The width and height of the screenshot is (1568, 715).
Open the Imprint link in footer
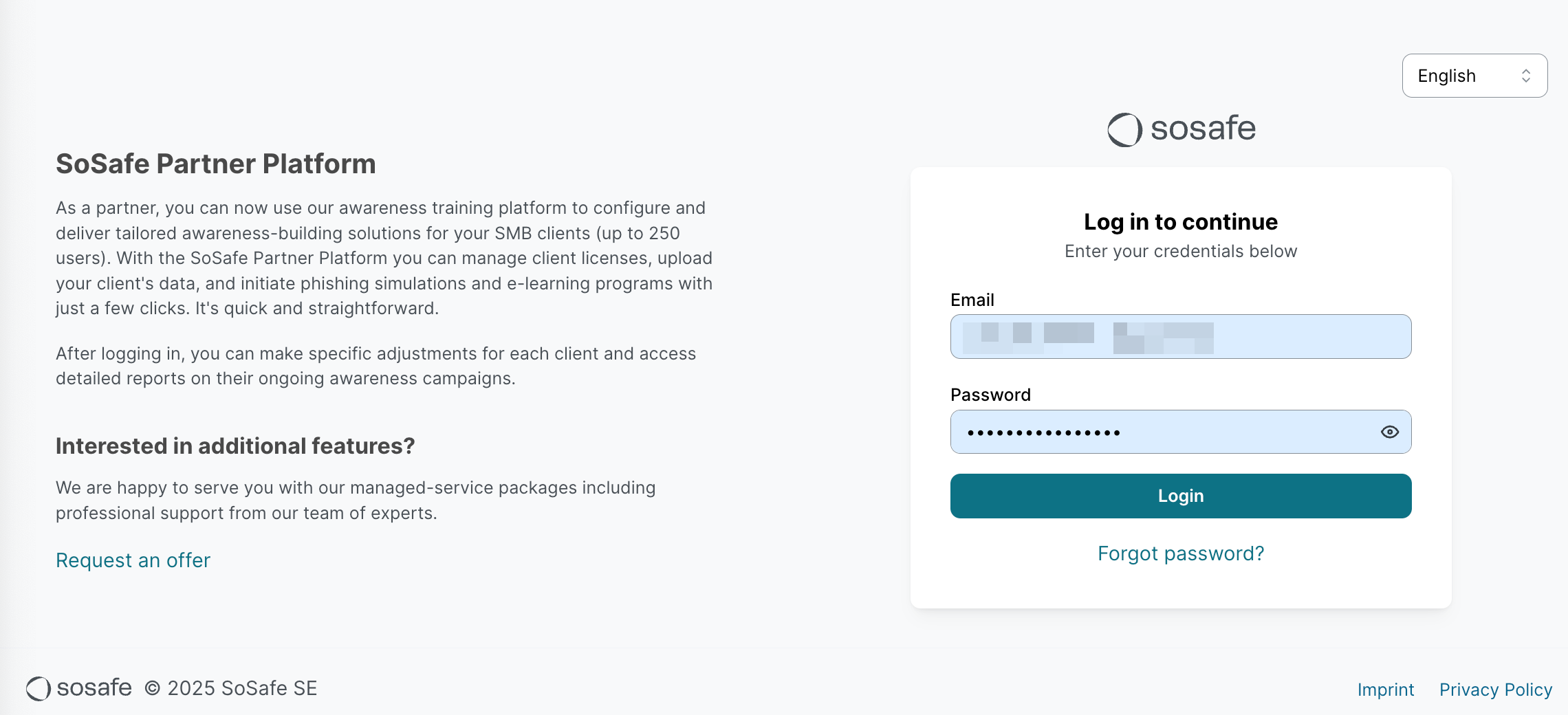click(x=1385, y=690)
